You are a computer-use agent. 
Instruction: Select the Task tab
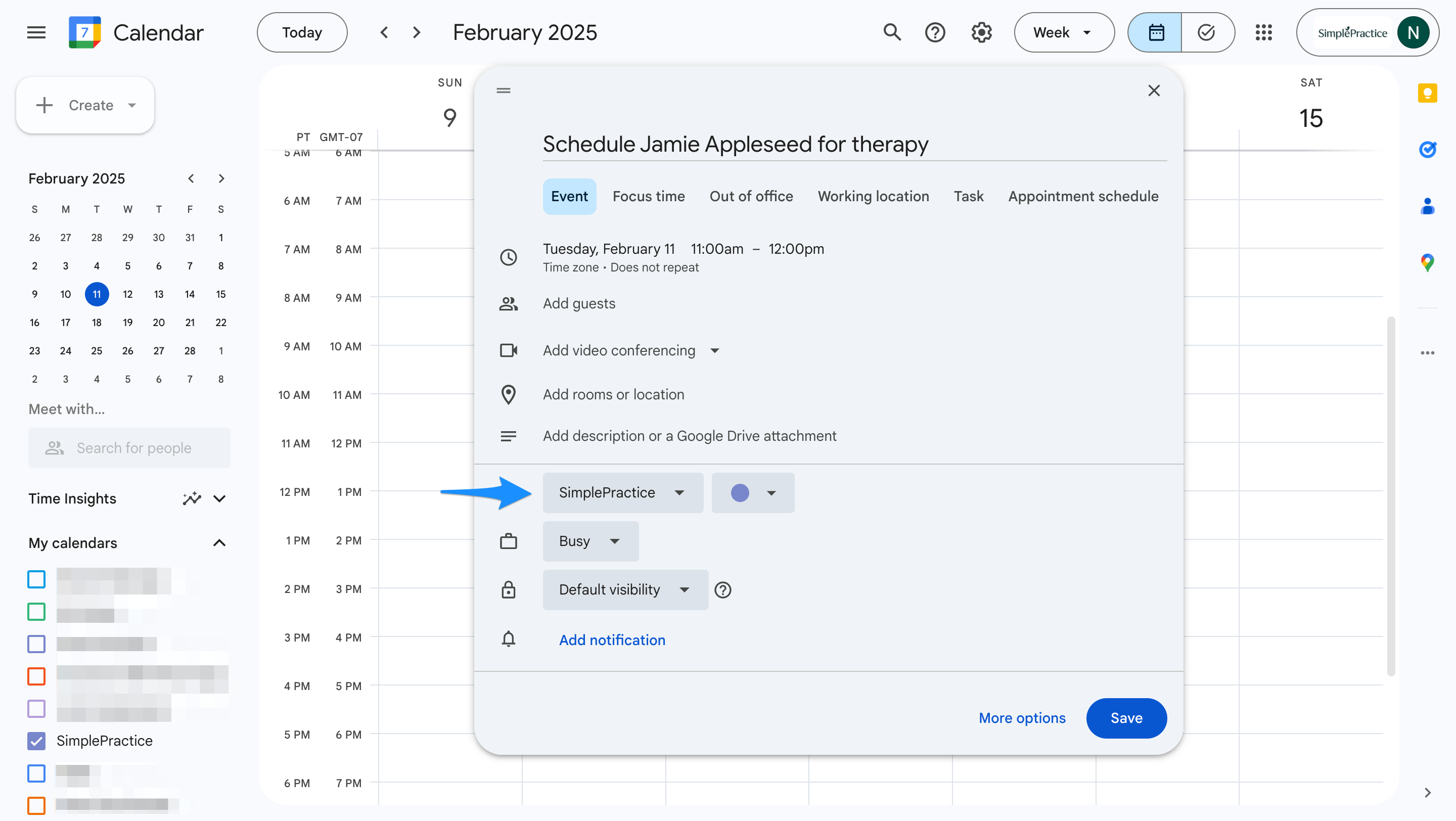click(968, 196)
